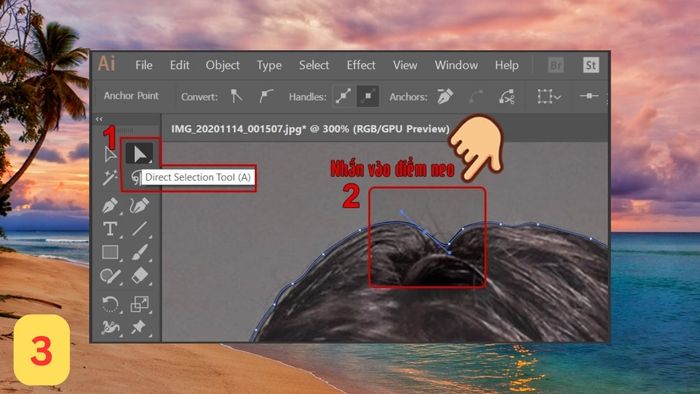The image size is (700, 394).
Task: Select the Scale tool
Action: coord(139,304)
